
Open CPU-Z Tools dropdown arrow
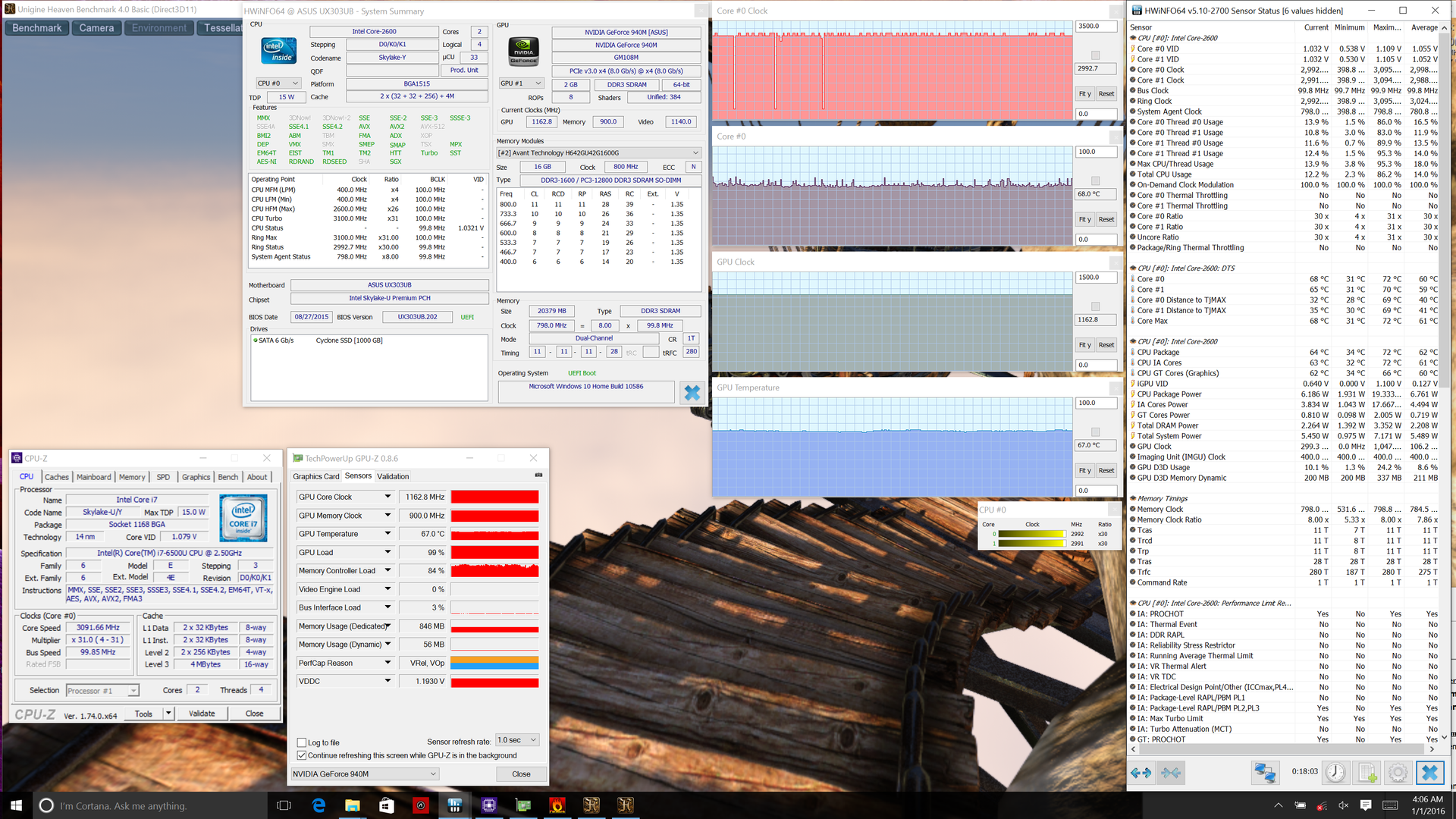pyautogui.click(x=168, y=714)
